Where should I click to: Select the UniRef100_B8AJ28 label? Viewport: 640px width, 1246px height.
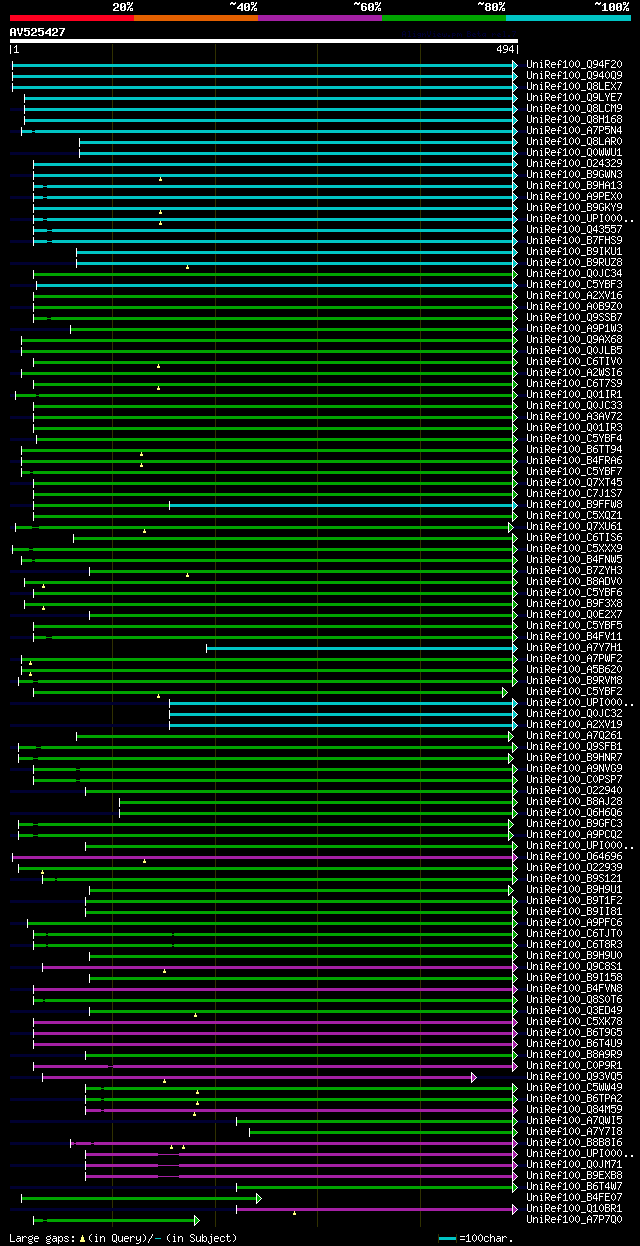pos(574,801)
